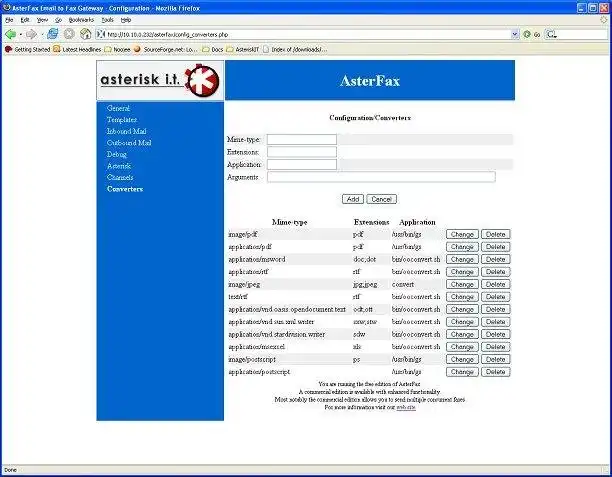
Task: Open the Edit menu
Action: (25, 20)
